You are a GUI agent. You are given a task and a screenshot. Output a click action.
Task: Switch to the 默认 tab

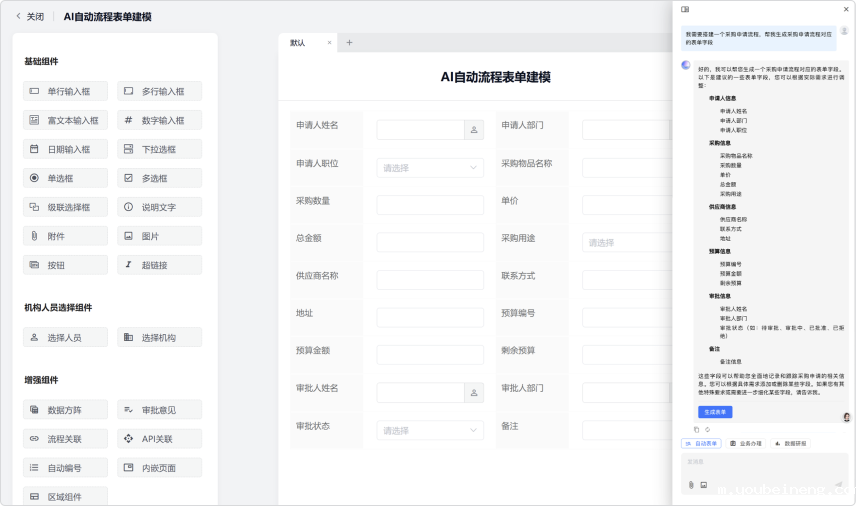point(298,43)
